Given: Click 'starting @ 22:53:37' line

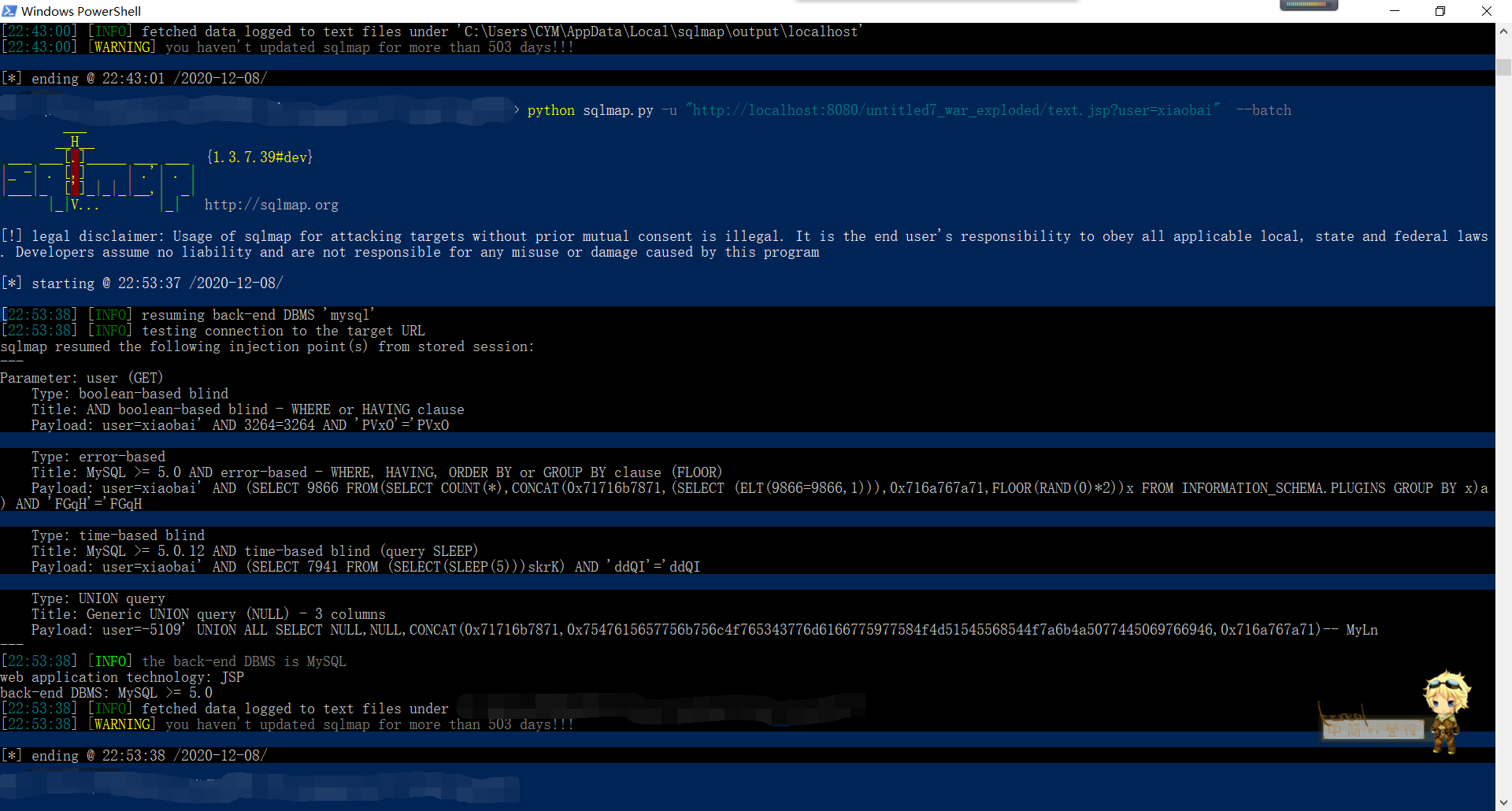Looking at the screenshot, I should (x=142, y=283).
